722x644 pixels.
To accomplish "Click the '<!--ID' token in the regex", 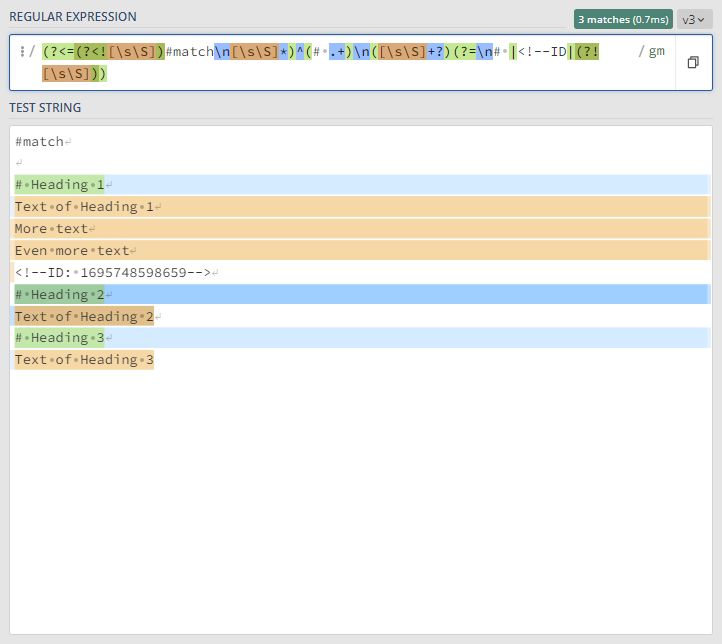I will [542, 51].
